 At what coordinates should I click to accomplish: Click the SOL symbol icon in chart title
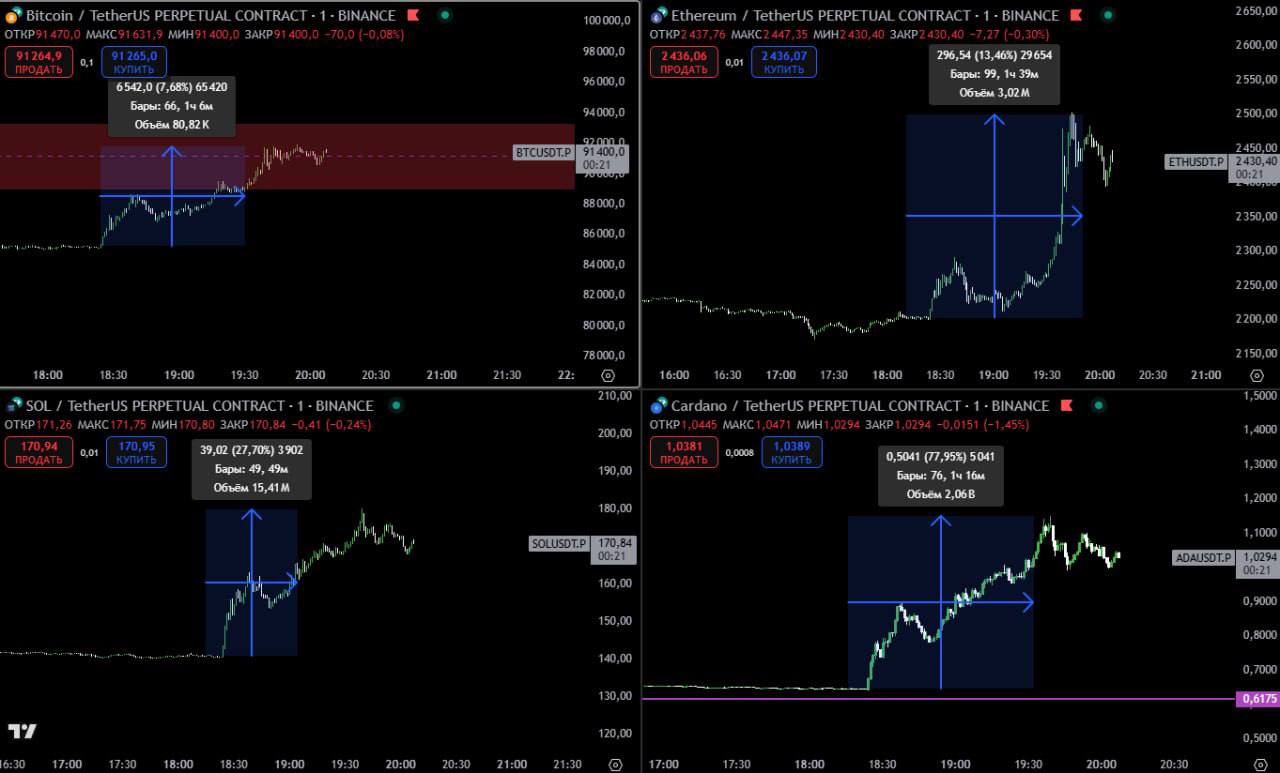[x=14, y=406]
